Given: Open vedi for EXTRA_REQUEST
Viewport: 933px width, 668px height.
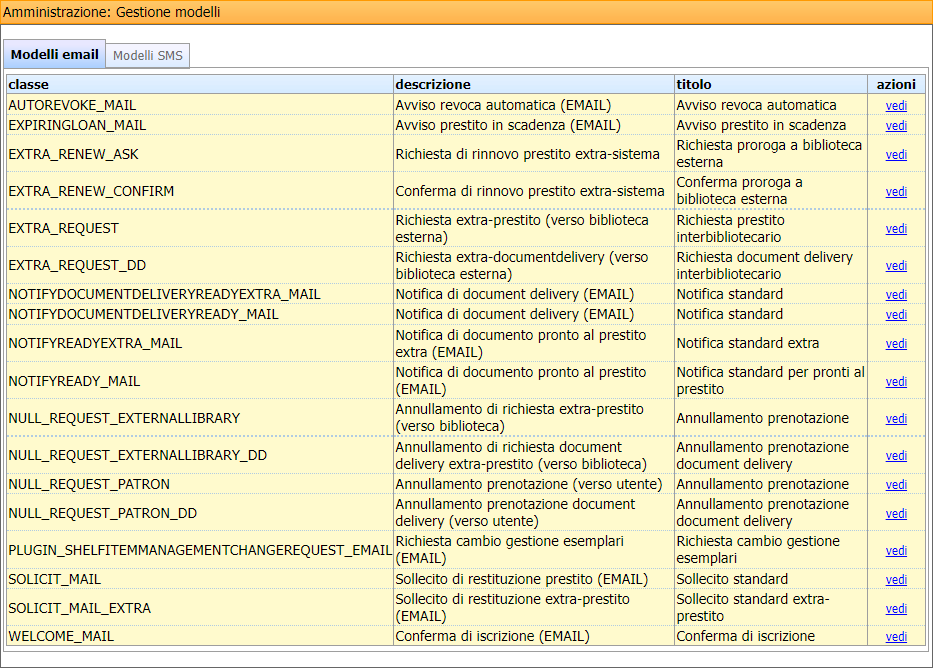Looking at the screenshot, I should coord(895,228).
